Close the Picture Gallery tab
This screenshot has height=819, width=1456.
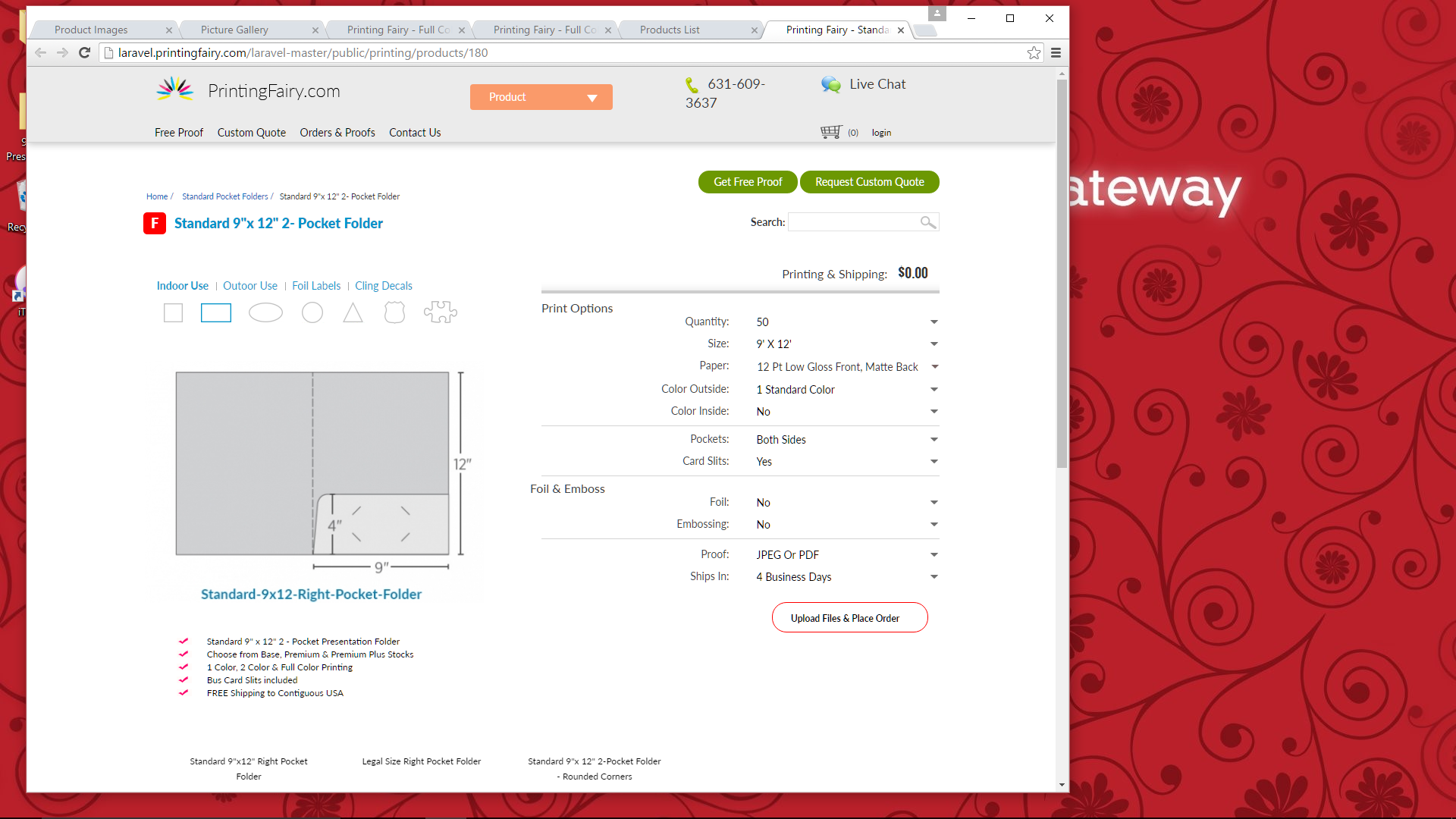point(315,30)
